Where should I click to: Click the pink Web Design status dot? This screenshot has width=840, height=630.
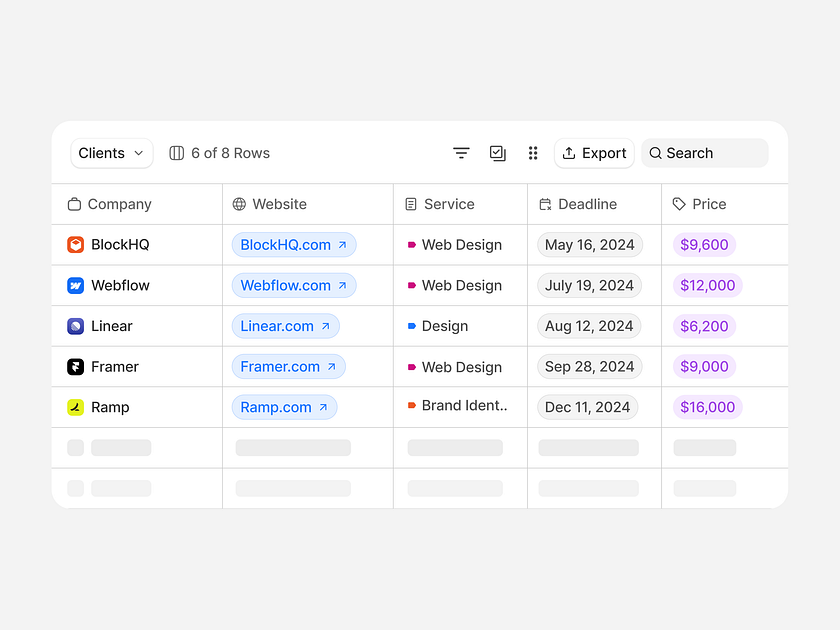point(413,244)
